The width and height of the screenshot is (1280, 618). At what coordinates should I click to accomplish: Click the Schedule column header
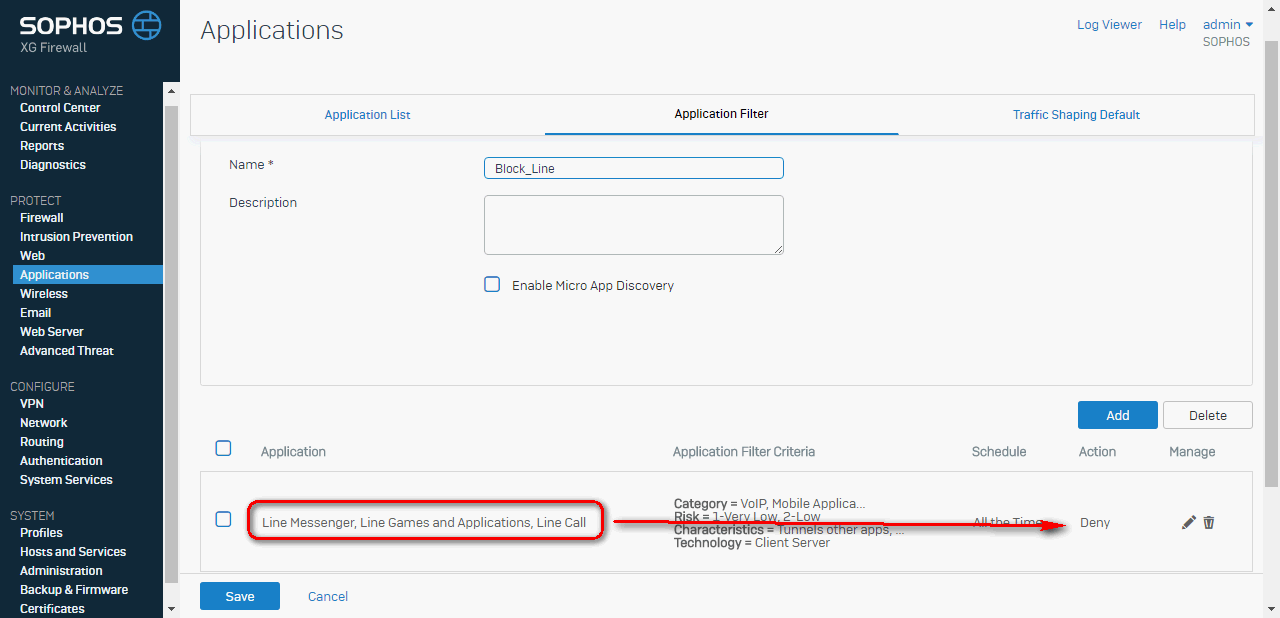pos(999,451)
